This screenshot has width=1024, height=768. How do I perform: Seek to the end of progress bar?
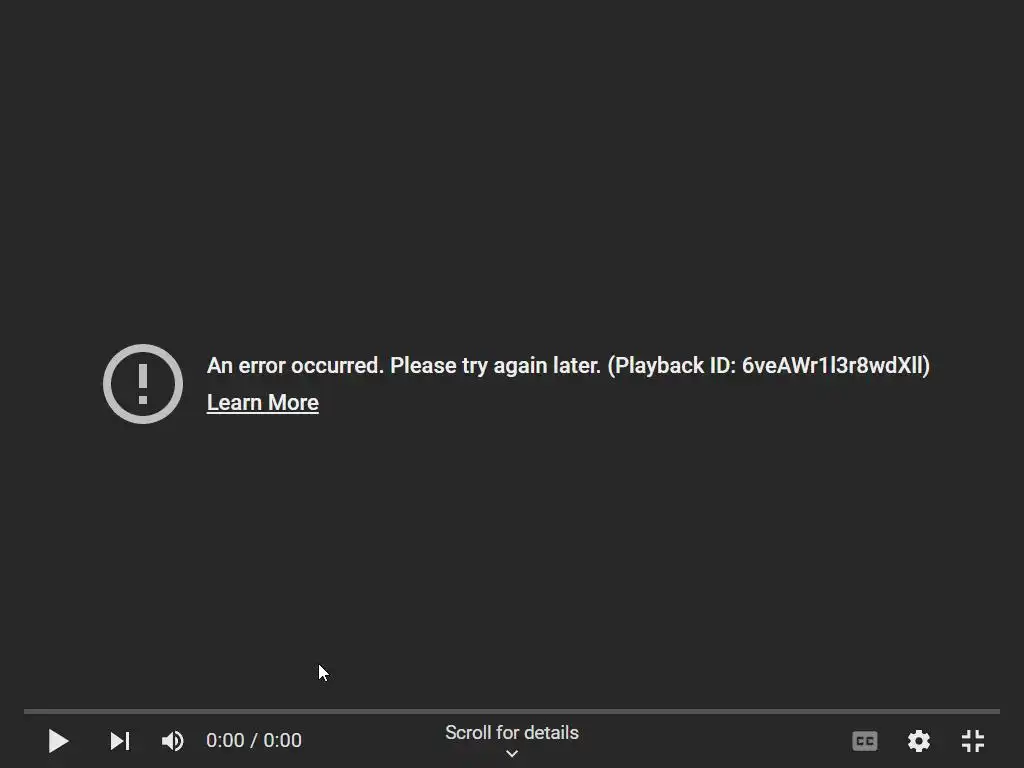(997, 711)
